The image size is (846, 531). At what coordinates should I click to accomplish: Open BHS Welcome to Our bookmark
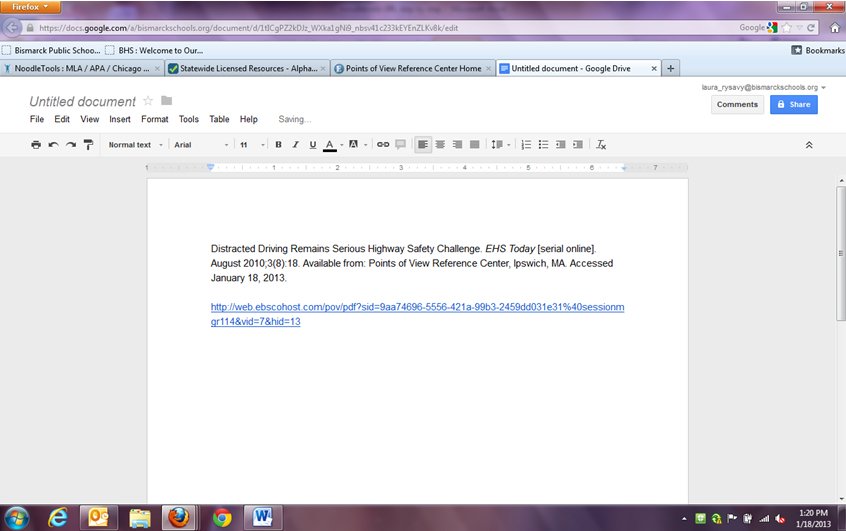(x=154, y=50)
